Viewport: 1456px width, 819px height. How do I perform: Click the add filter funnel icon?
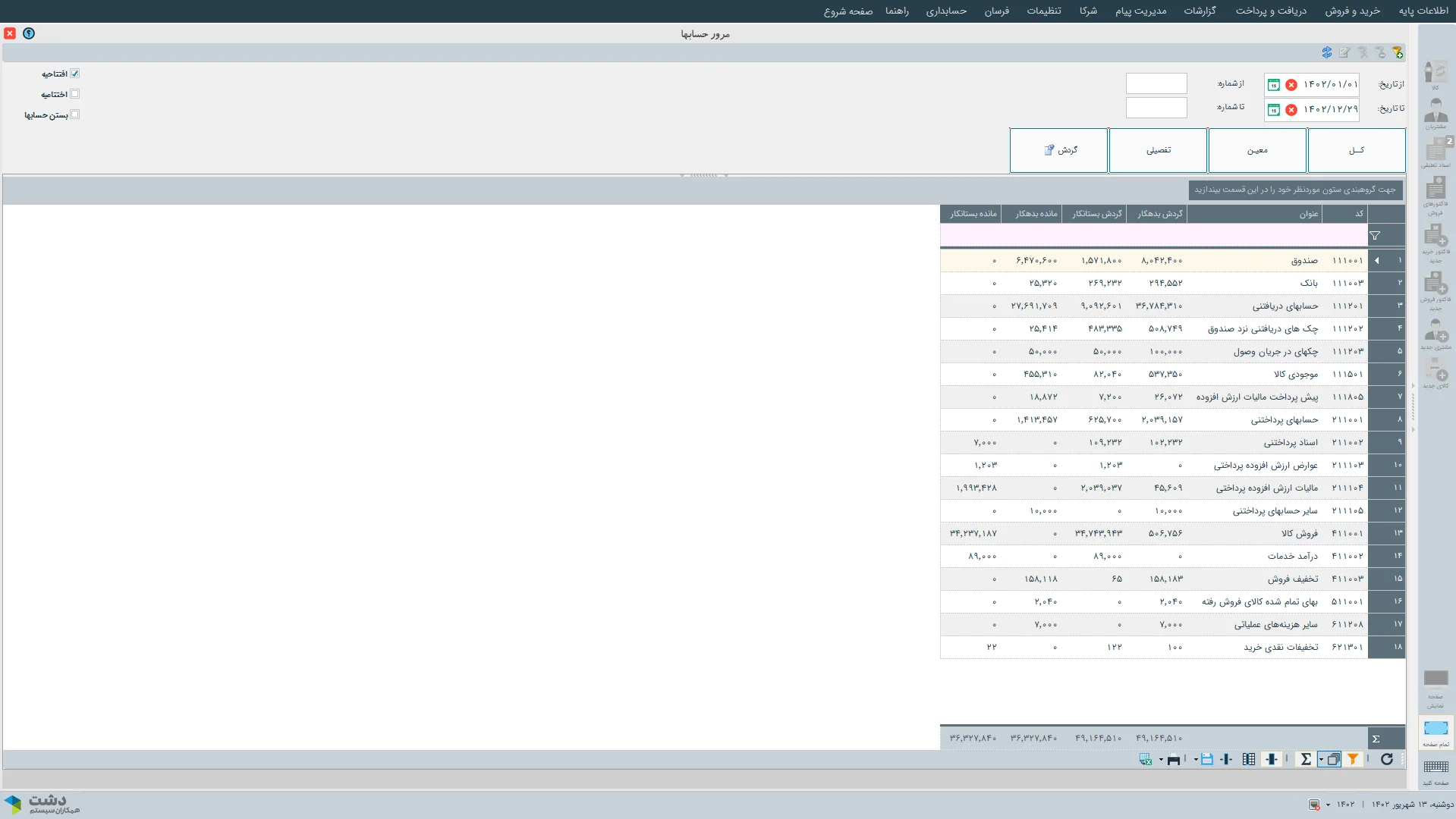[x=1397, y=52]
